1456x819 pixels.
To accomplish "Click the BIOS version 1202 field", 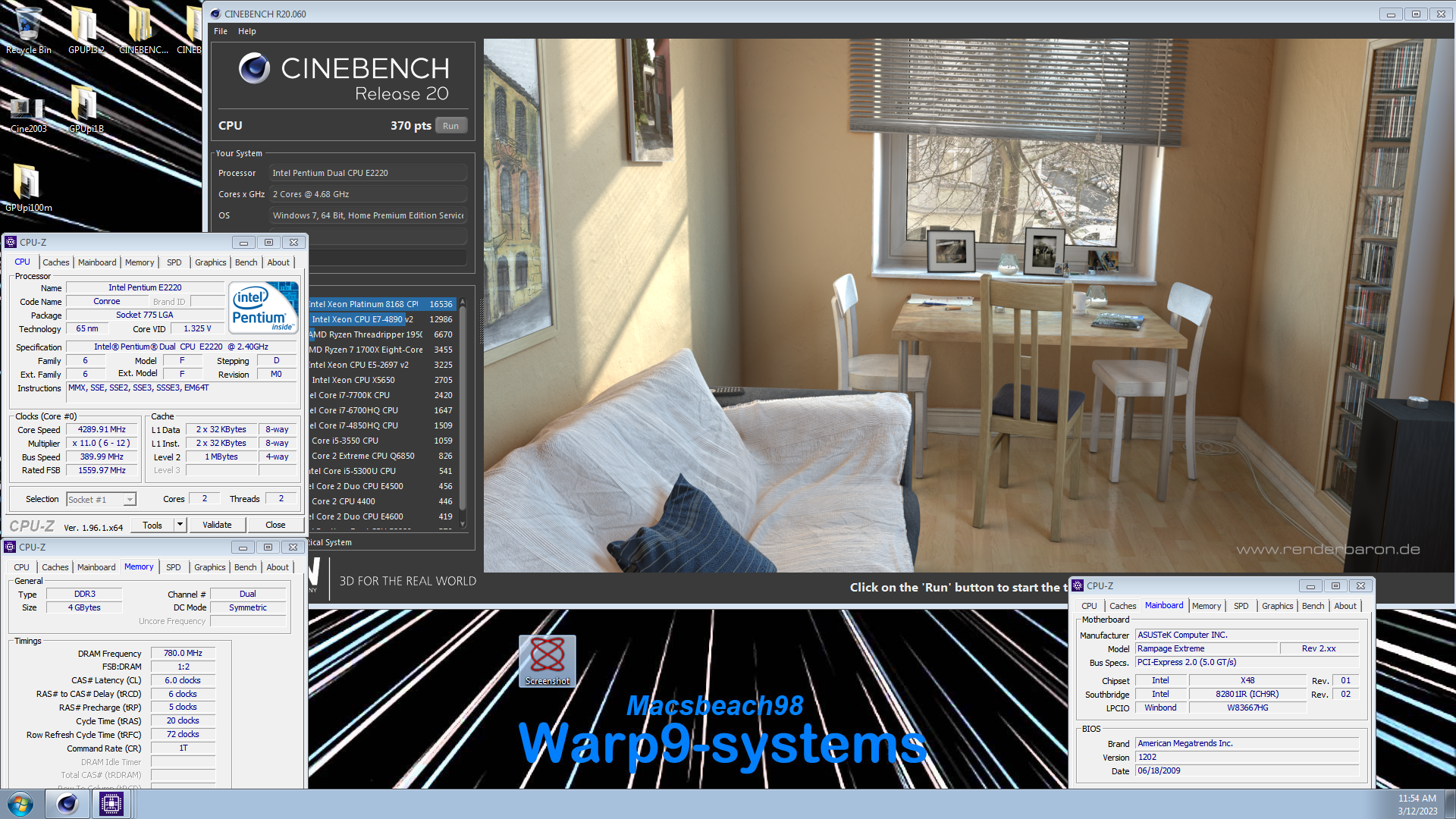I will tap(1247, 757).
